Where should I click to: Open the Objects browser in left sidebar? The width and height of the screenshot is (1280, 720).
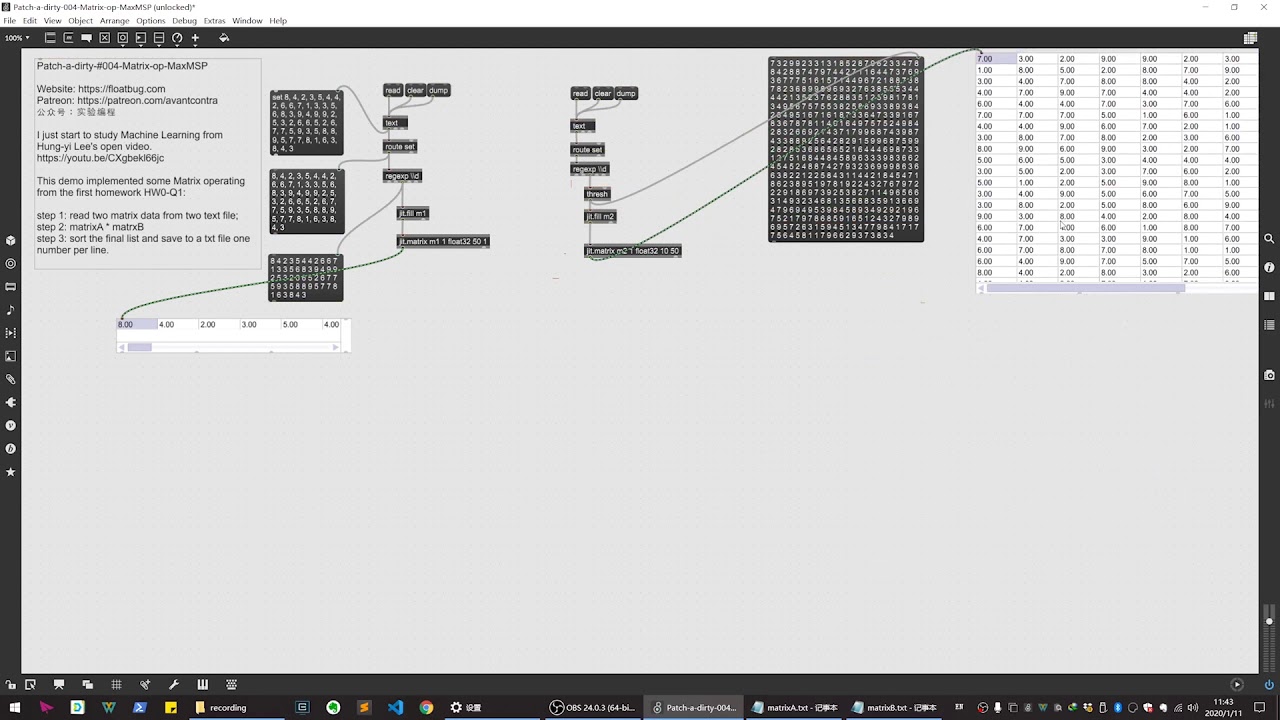pyautogui.click(x=11, y=241)
